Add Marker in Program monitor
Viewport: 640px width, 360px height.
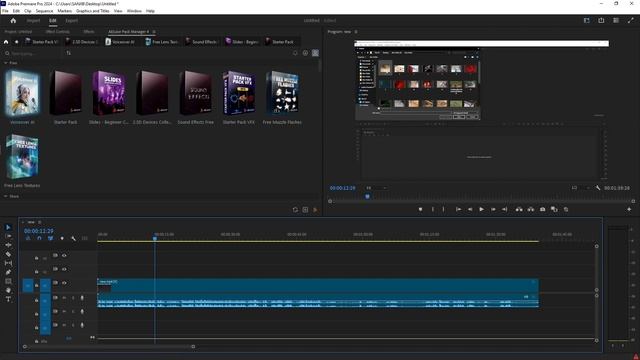420,209
